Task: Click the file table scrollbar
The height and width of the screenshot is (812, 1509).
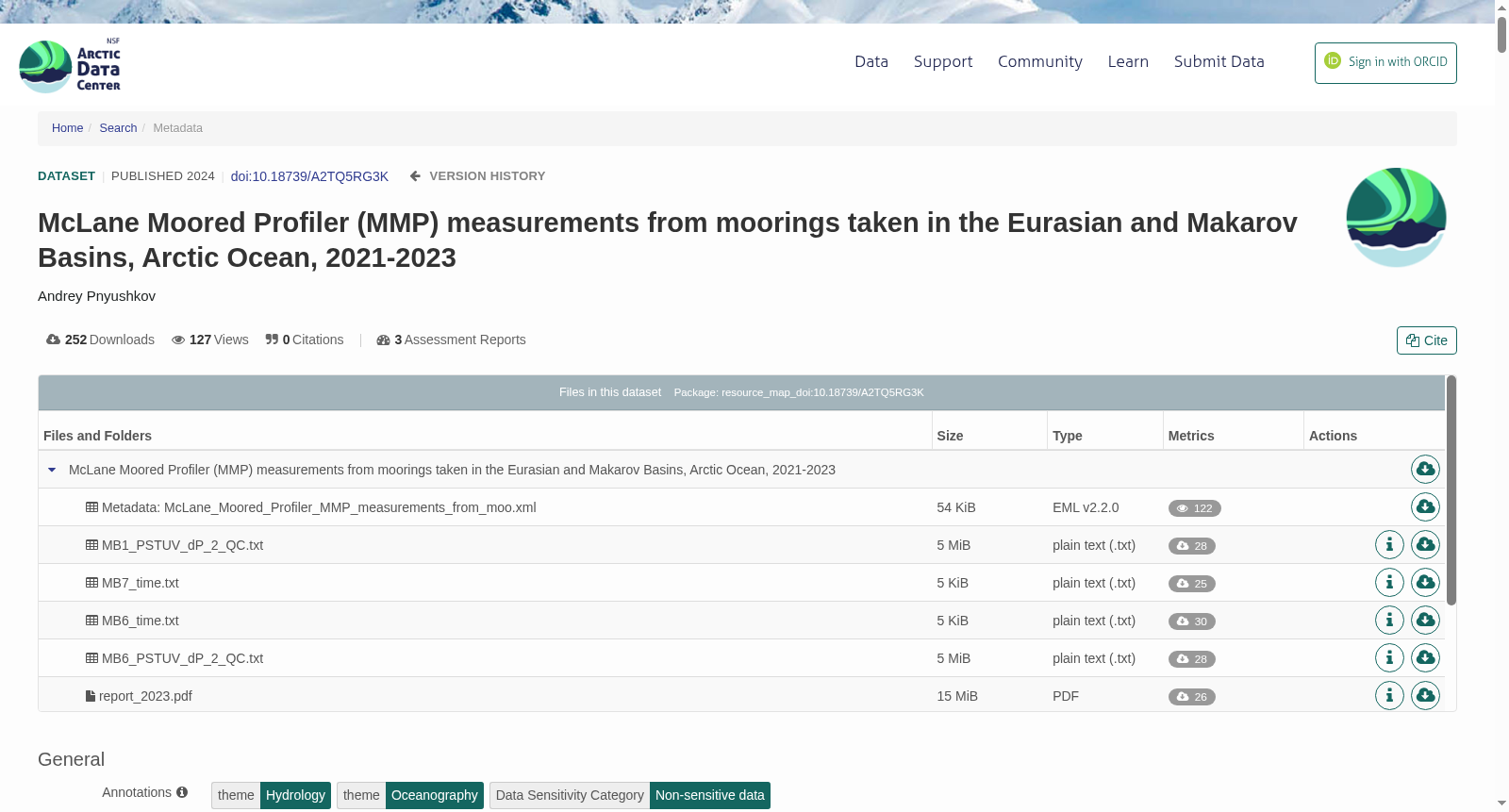Action: (x=1451, y=490)
